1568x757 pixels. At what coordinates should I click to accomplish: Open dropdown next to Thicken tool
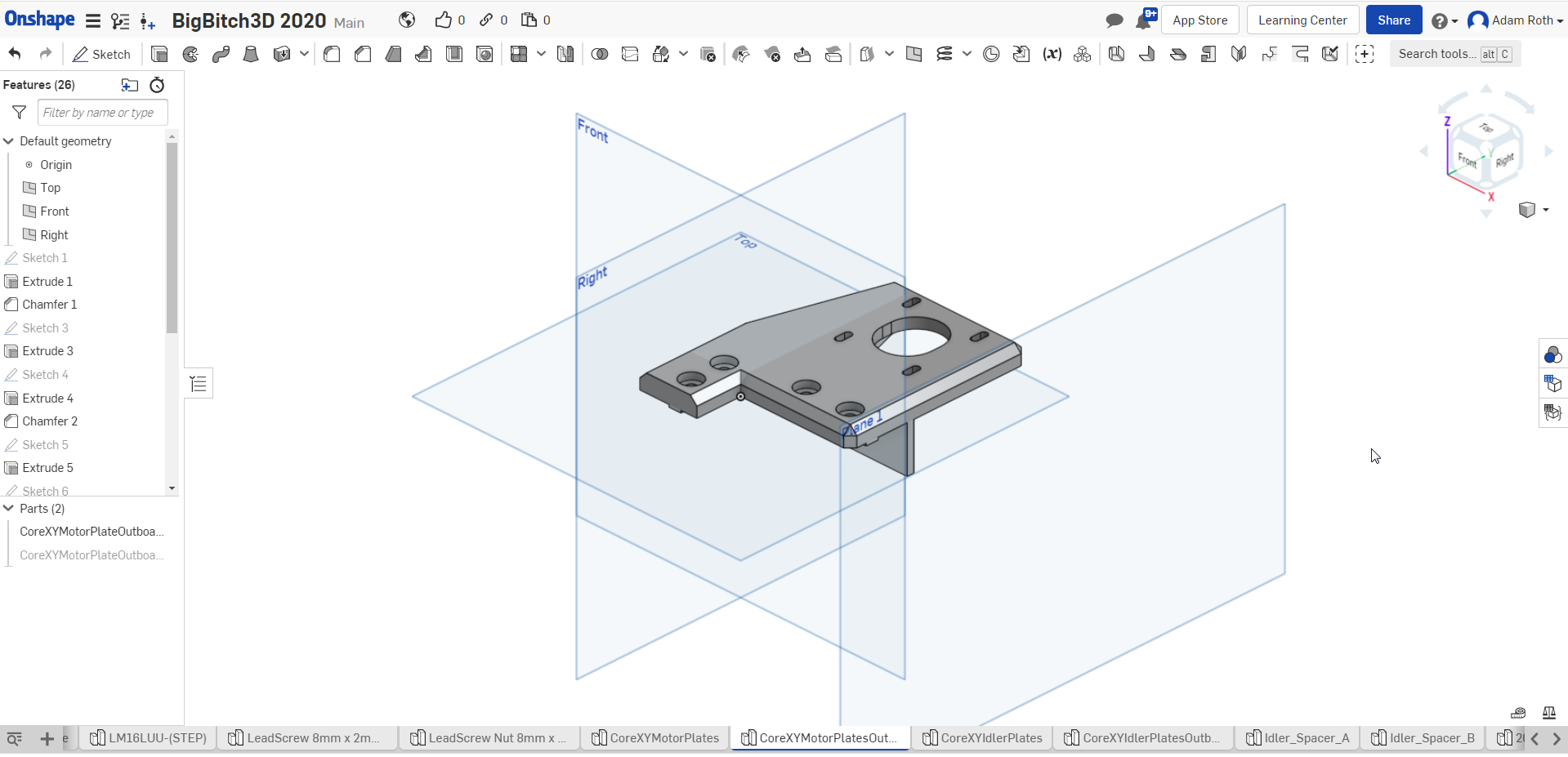coord(304,54)
